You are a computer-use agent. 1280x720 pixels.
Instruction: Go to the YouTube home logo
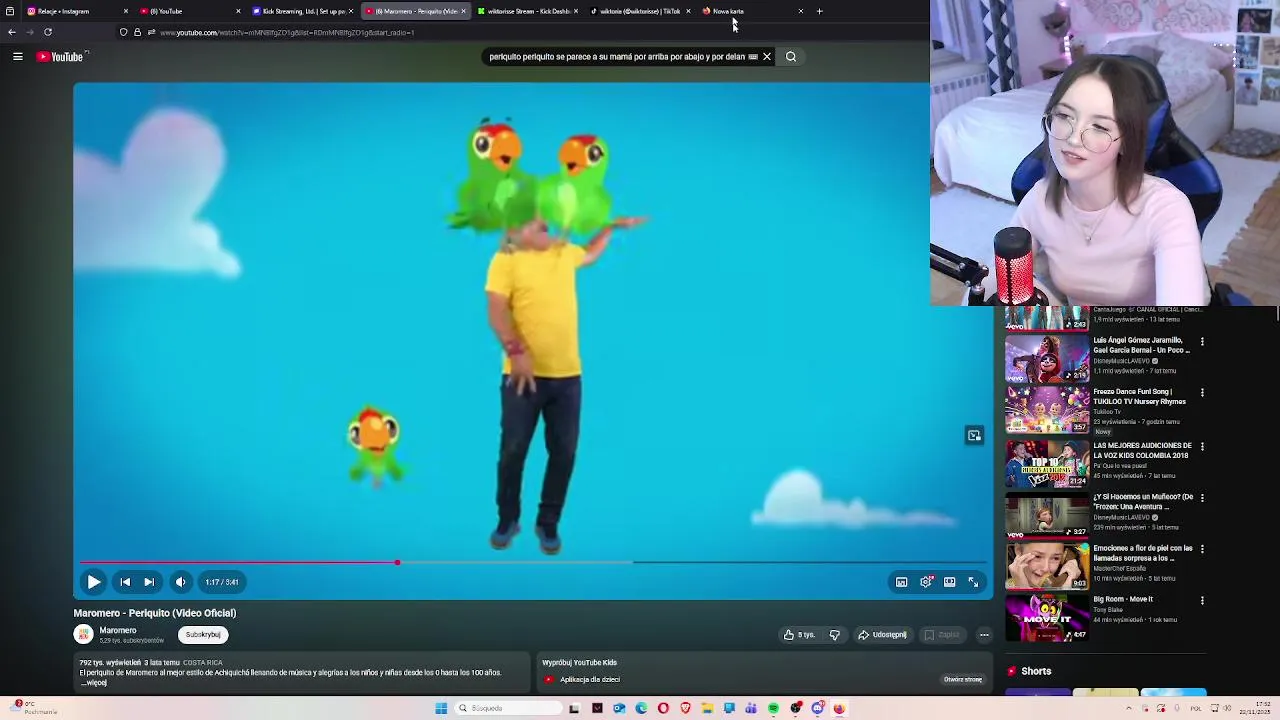[61, 57]
